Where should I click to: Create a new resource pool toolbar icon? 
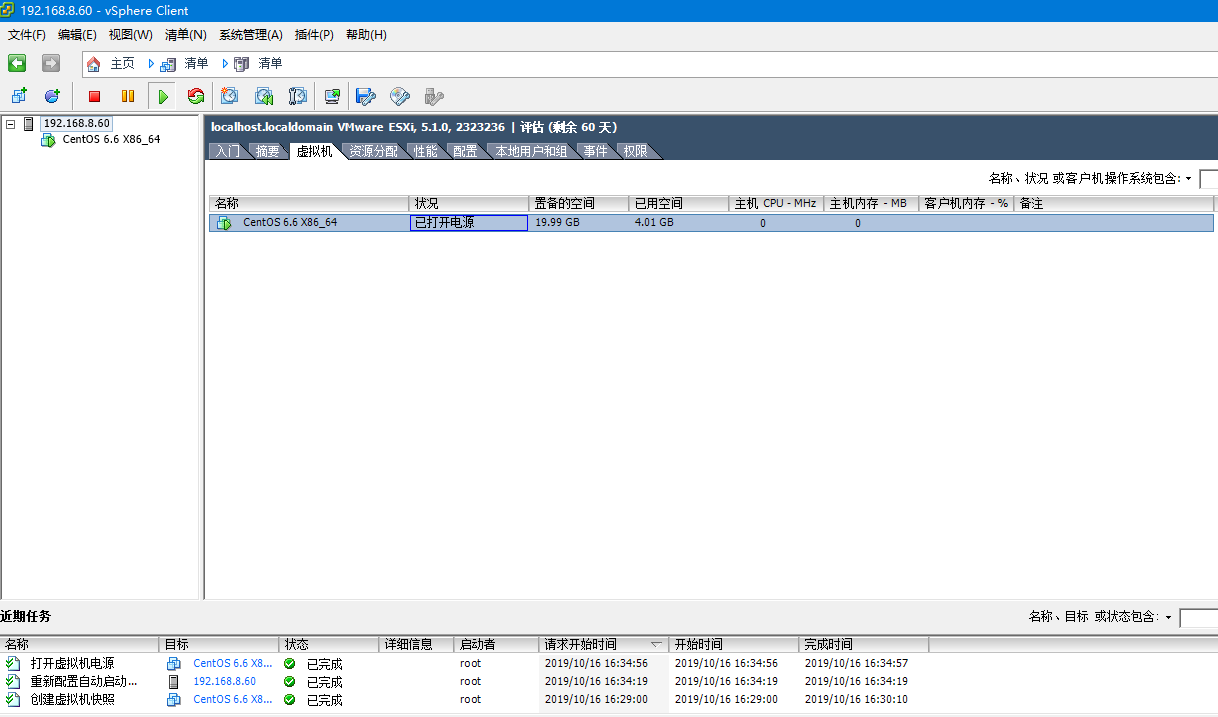point(52,96)
